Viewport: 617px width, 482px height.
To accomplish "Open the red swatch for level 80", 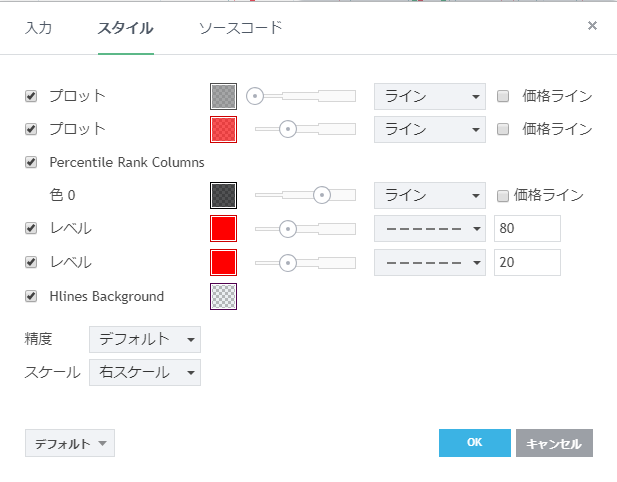I will pos(223,229).
